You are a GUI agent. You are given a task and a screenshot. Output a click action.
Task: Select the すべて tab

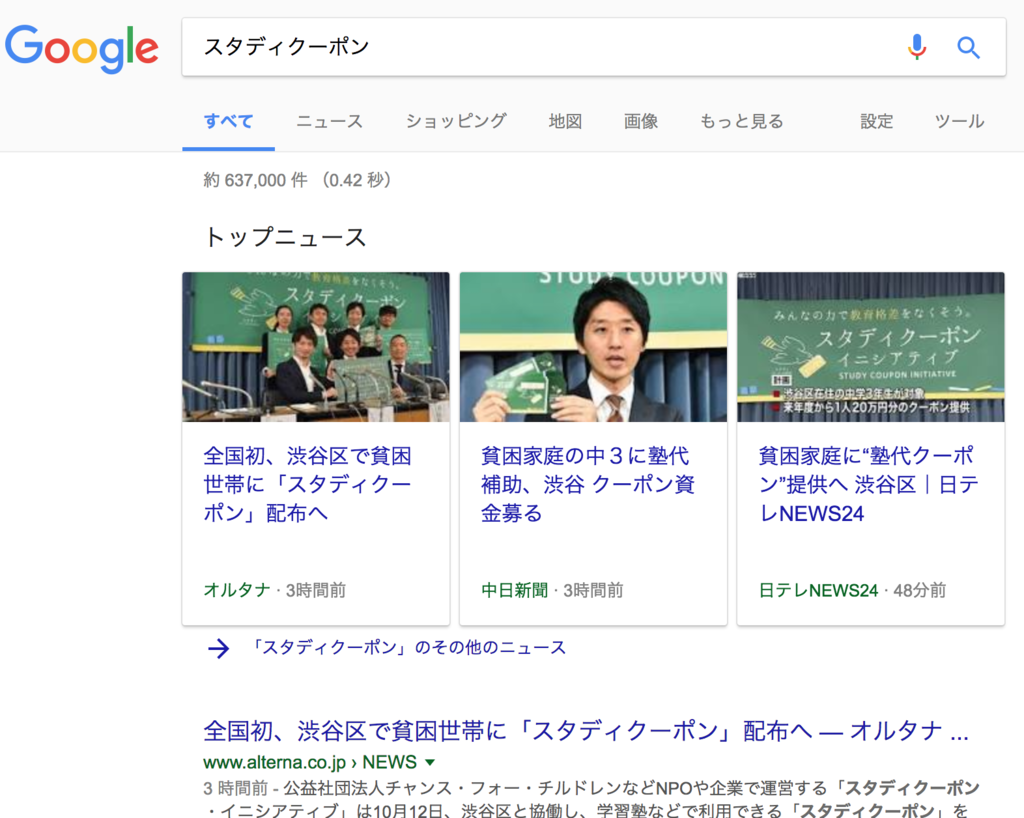click(x=228, y=121)
